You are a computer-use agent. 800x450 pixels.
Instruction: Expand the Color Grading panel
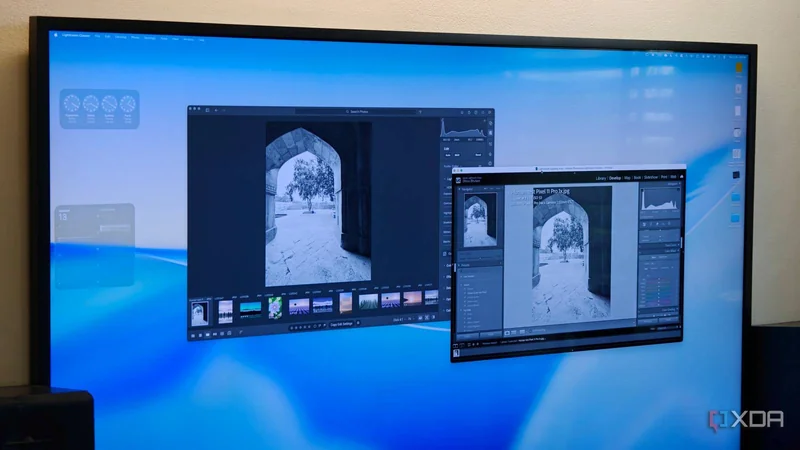pos(669,309)
